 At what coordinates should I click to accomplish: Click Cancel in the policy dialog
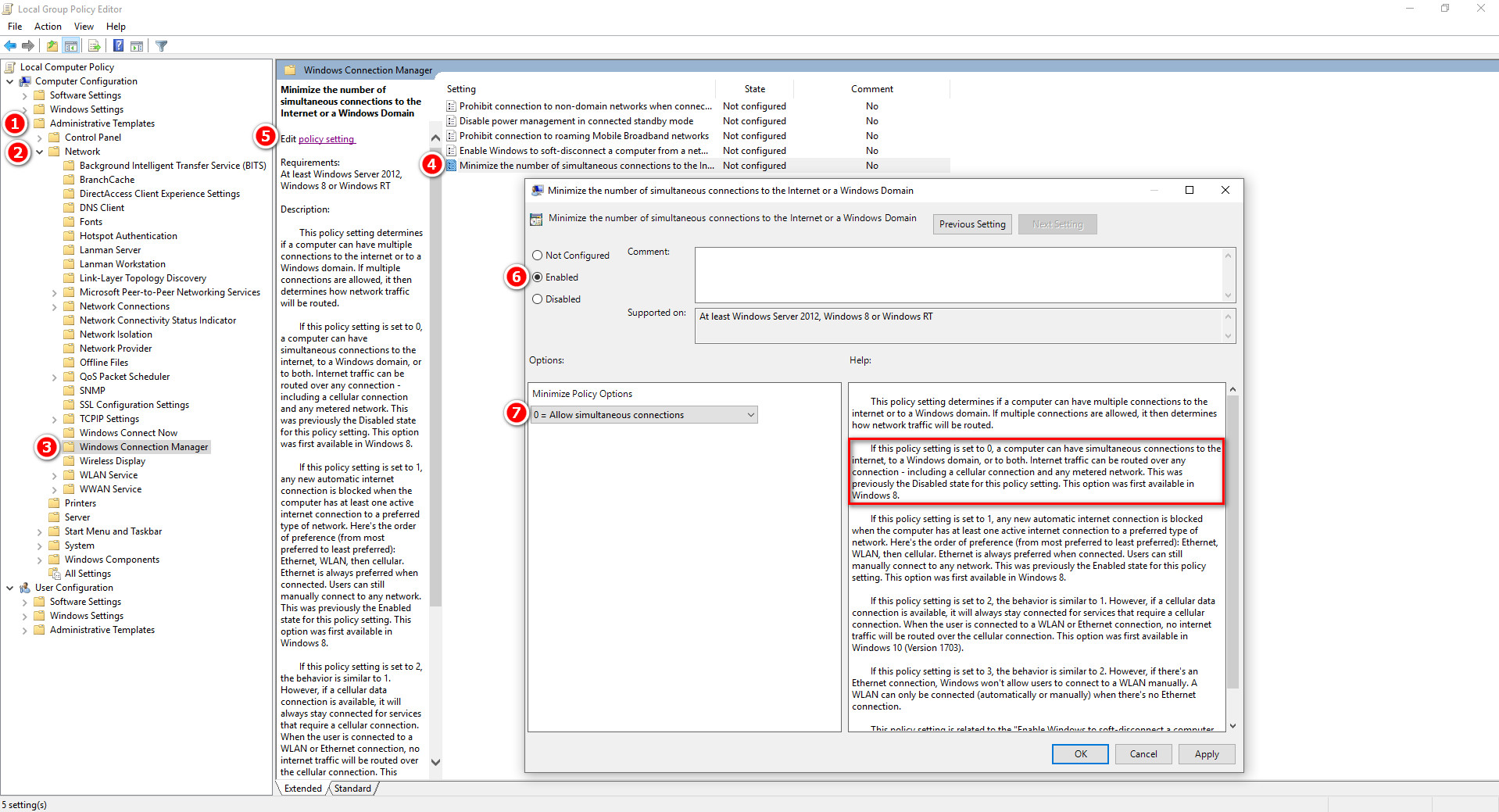click(1143, 754)
